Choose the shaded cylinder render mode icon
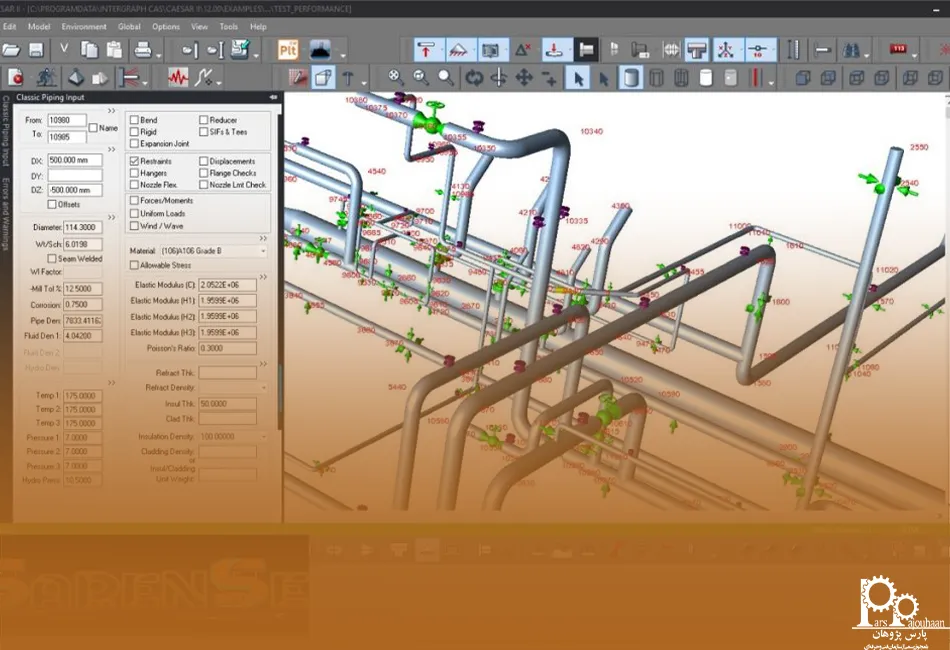The height and width of the screenshot is (650, 950). coord(631,78)
